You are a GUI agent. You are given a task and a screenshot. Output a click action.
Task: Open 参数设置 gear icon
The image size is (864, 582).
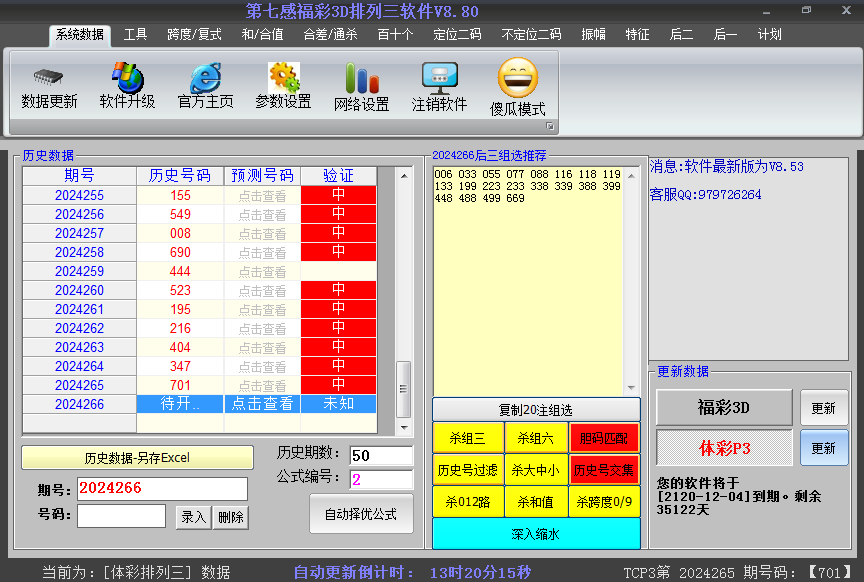tap(283, 77)
